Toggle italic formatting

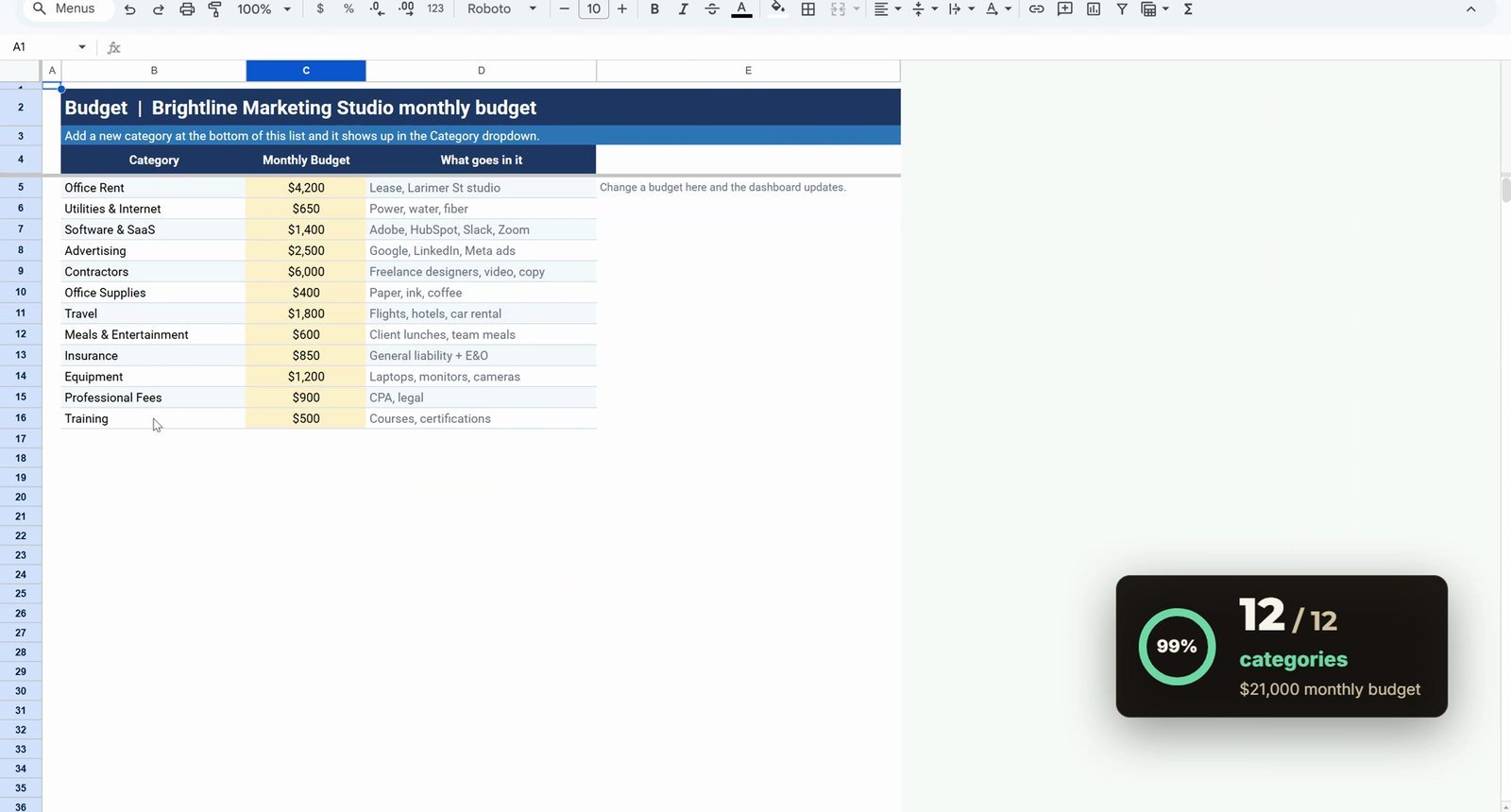pyautogui.click(x=683, y=9)
